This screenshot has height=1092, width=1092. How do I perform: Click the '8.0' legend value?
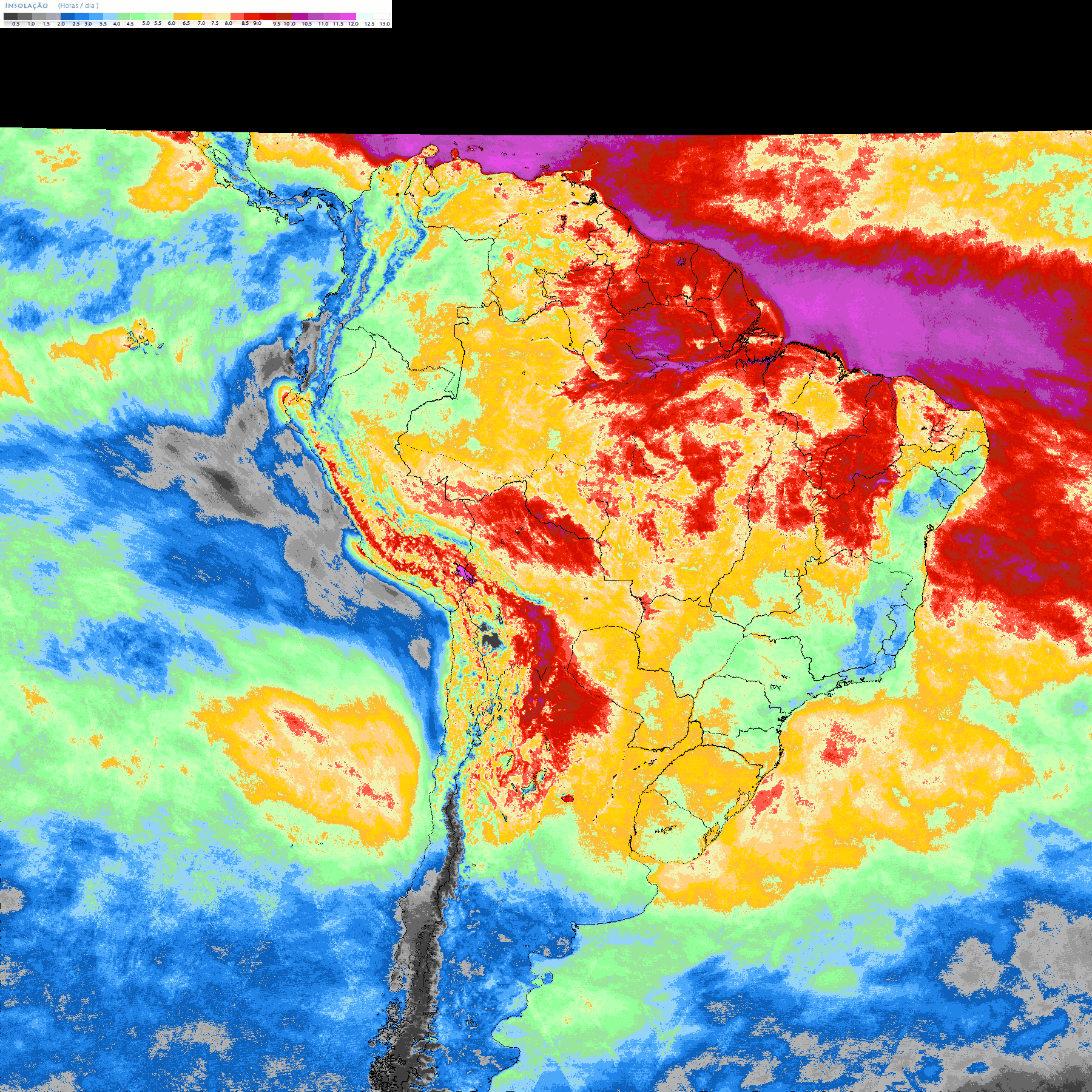pos(229,23)
